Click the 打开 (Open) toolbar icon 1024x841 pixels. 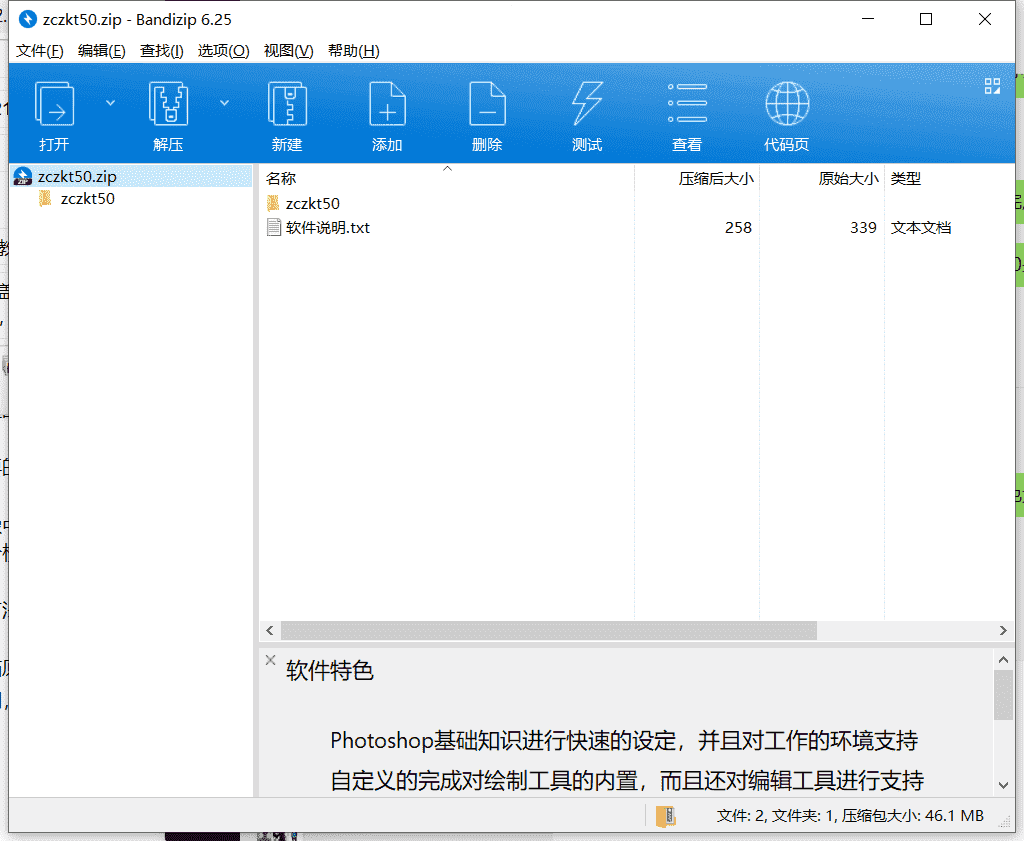pos(54,104)
